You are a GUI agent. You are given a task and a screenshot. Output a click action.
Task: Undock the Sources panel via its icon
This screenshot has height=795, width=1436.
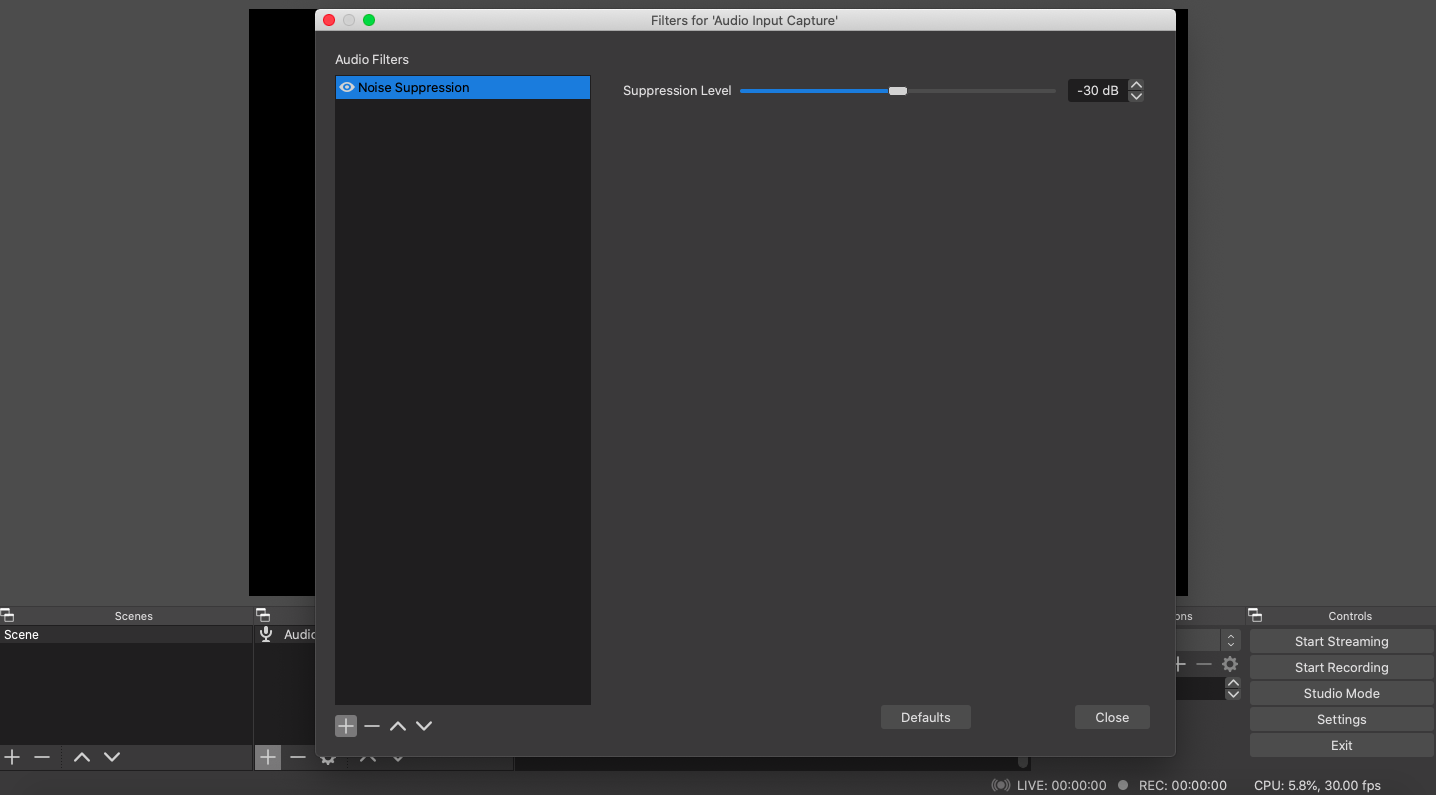263,615
